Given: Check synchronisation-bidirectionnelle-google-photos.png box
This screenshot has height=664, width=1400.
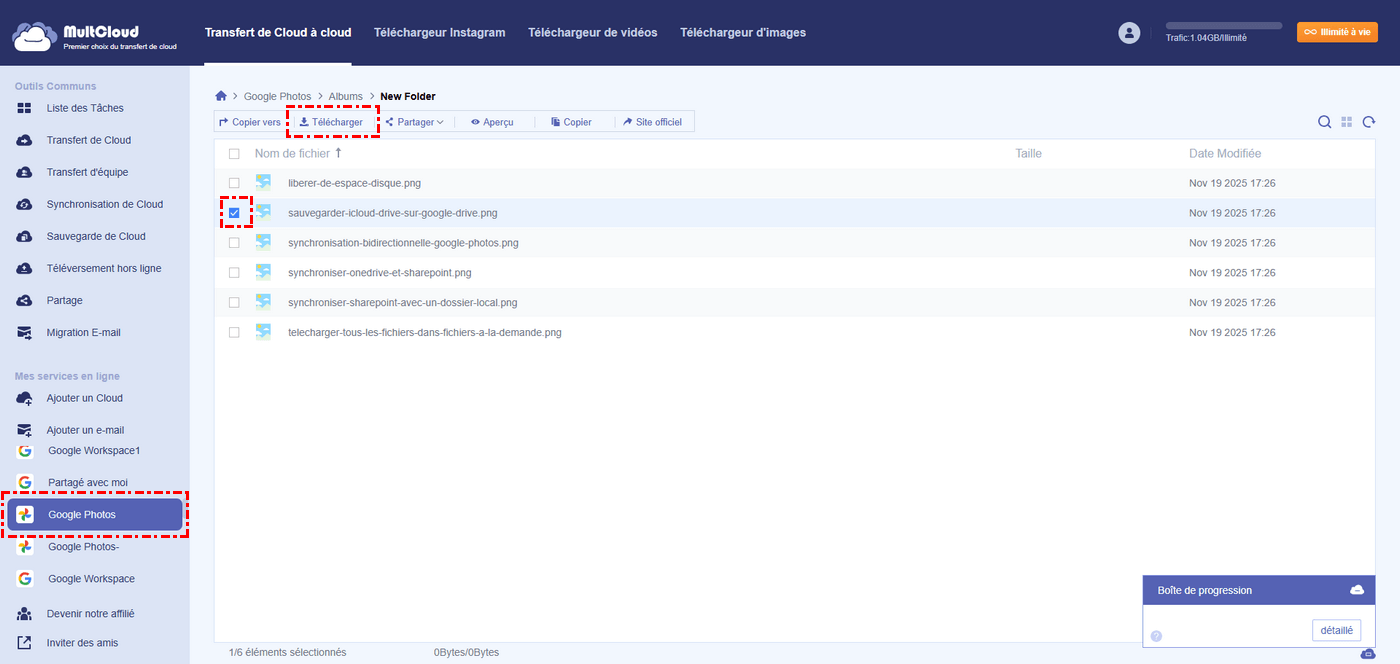Looking at the screenshot, I should coord(234,243).
